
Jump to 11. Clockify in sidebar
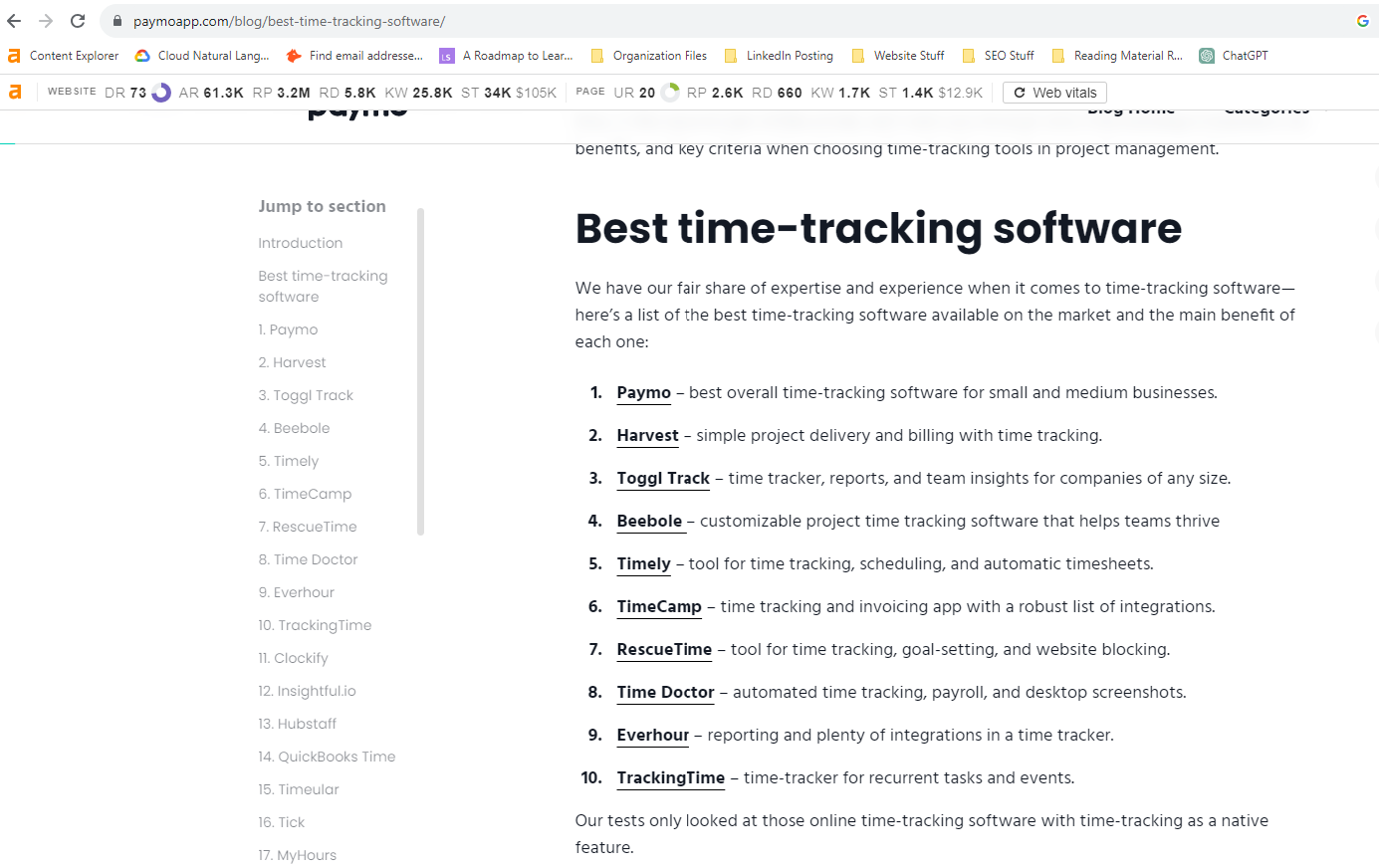(x=293, y=658)
